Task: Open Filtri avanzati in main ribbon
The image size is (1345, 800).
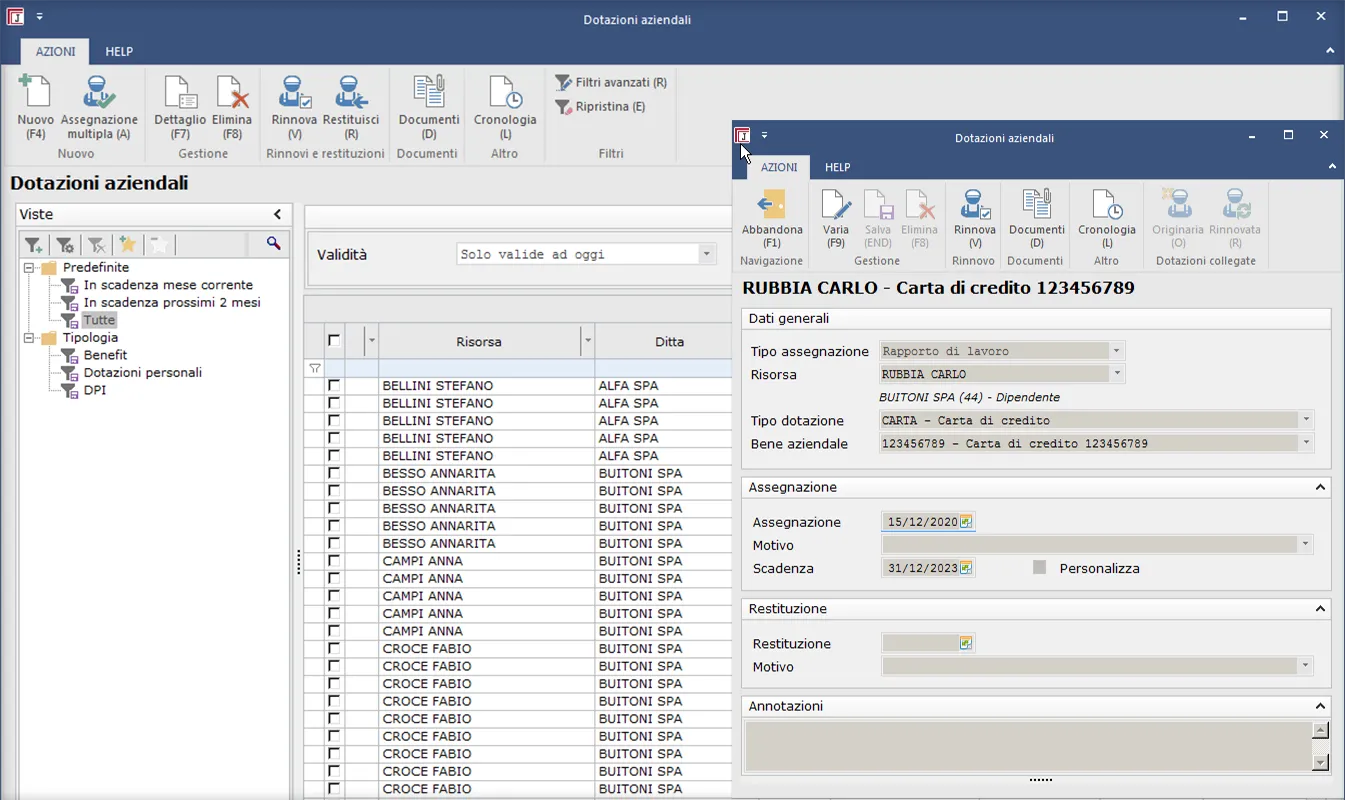Action: click(x=611, y=83)
